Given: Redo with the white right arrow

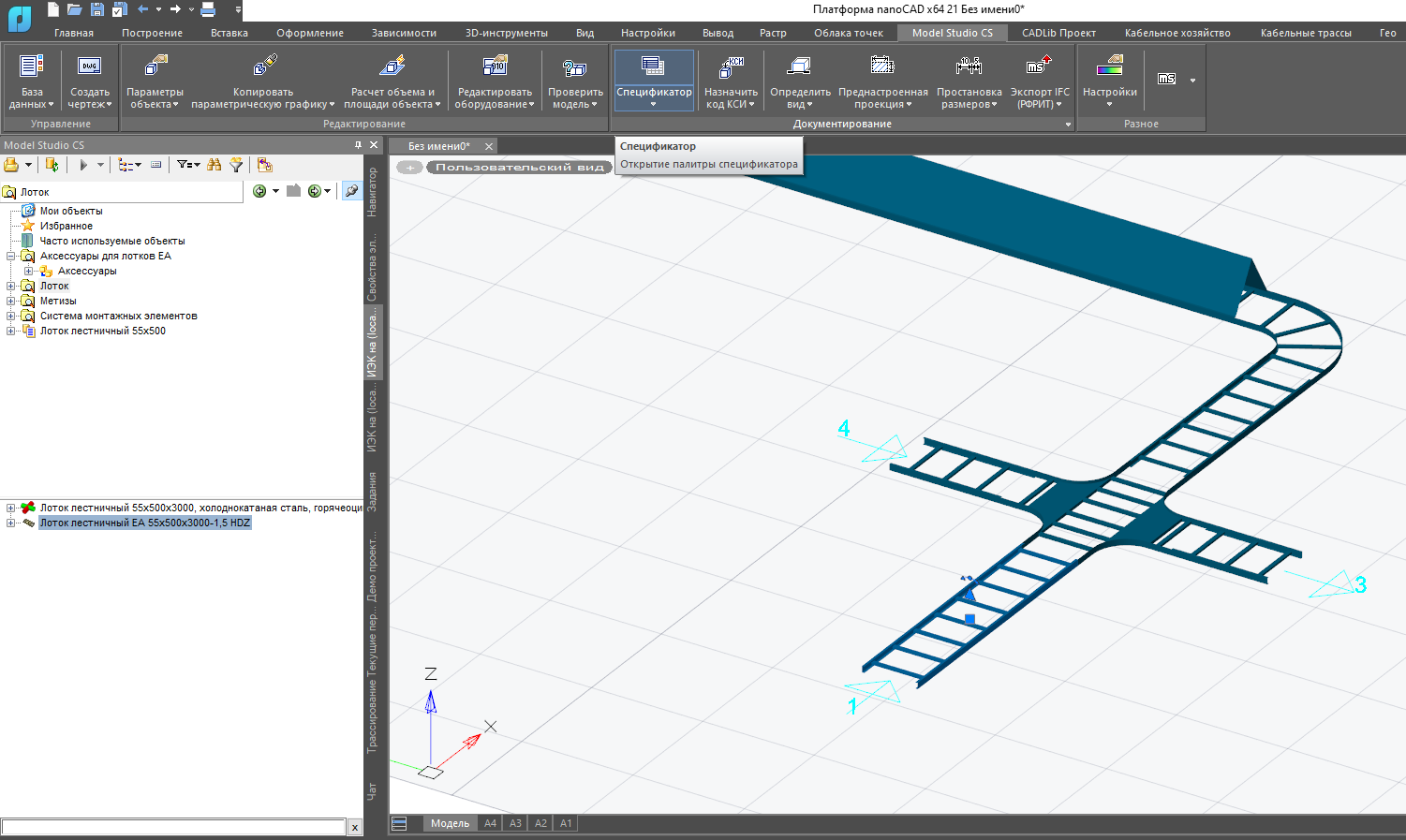Looking at the screenshot, I should coord(175,9).
